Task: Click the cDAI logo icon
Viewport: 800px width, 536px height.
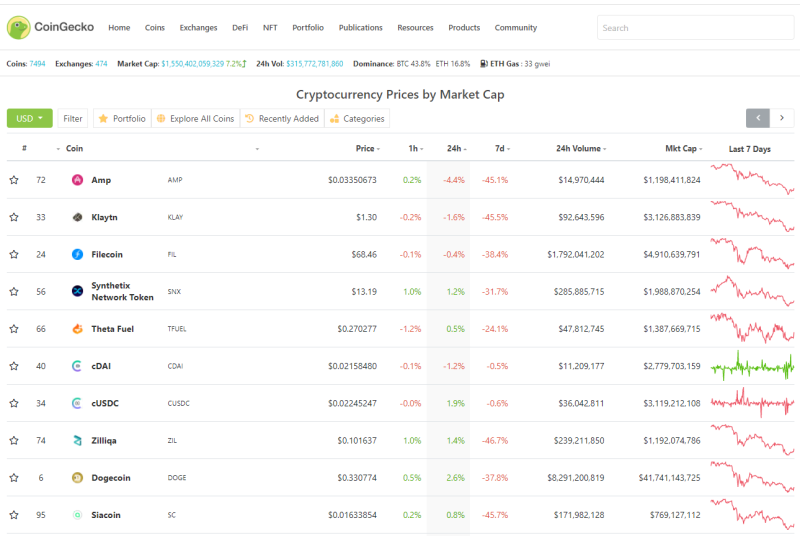Action: coord(77,366)
